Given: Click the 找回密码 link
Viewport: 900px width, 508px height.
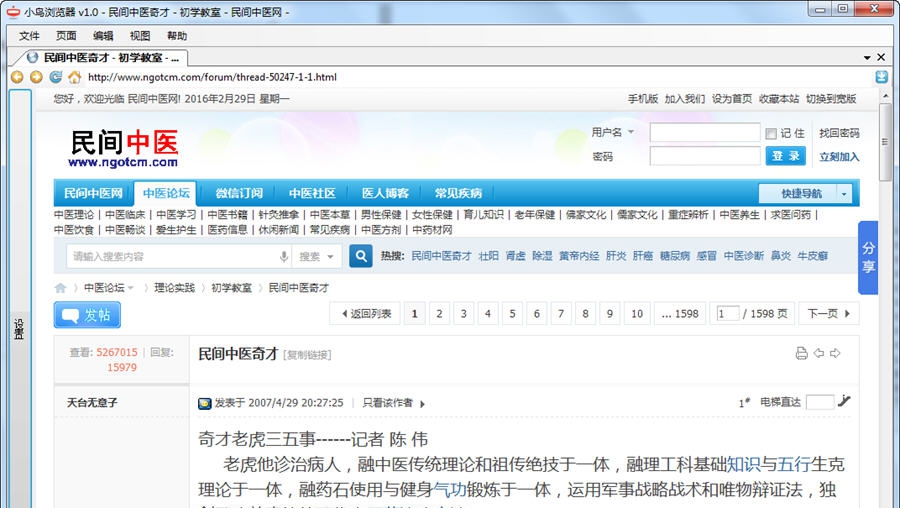Looking at the screenshot, I should coord(839,133).
